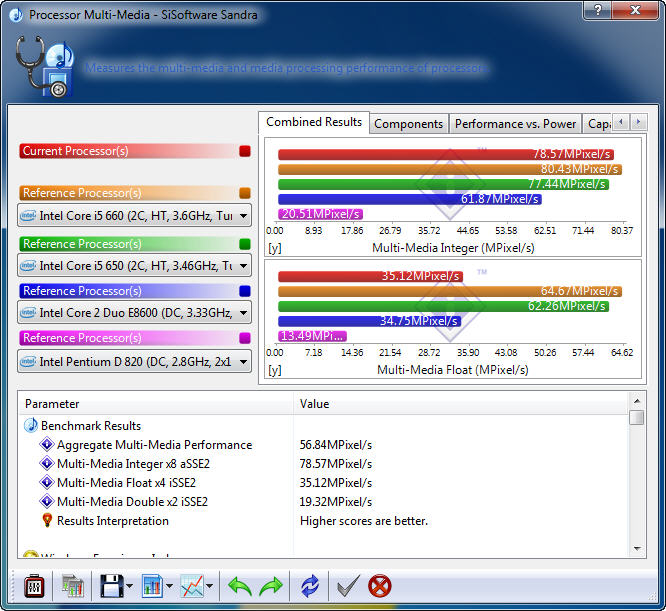This screenshot has height=611, width=666.
Task: Open the Intel Core 2 Duo E8600 dropdown
Action: 134,313
